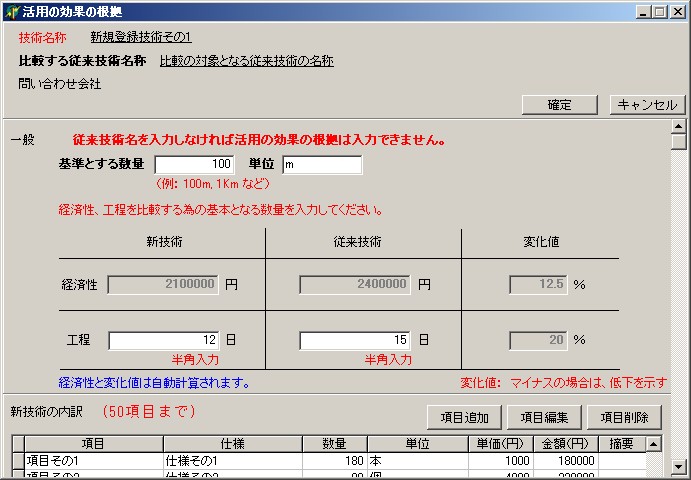Click the scrollbar up arrow

coord(678,127)
